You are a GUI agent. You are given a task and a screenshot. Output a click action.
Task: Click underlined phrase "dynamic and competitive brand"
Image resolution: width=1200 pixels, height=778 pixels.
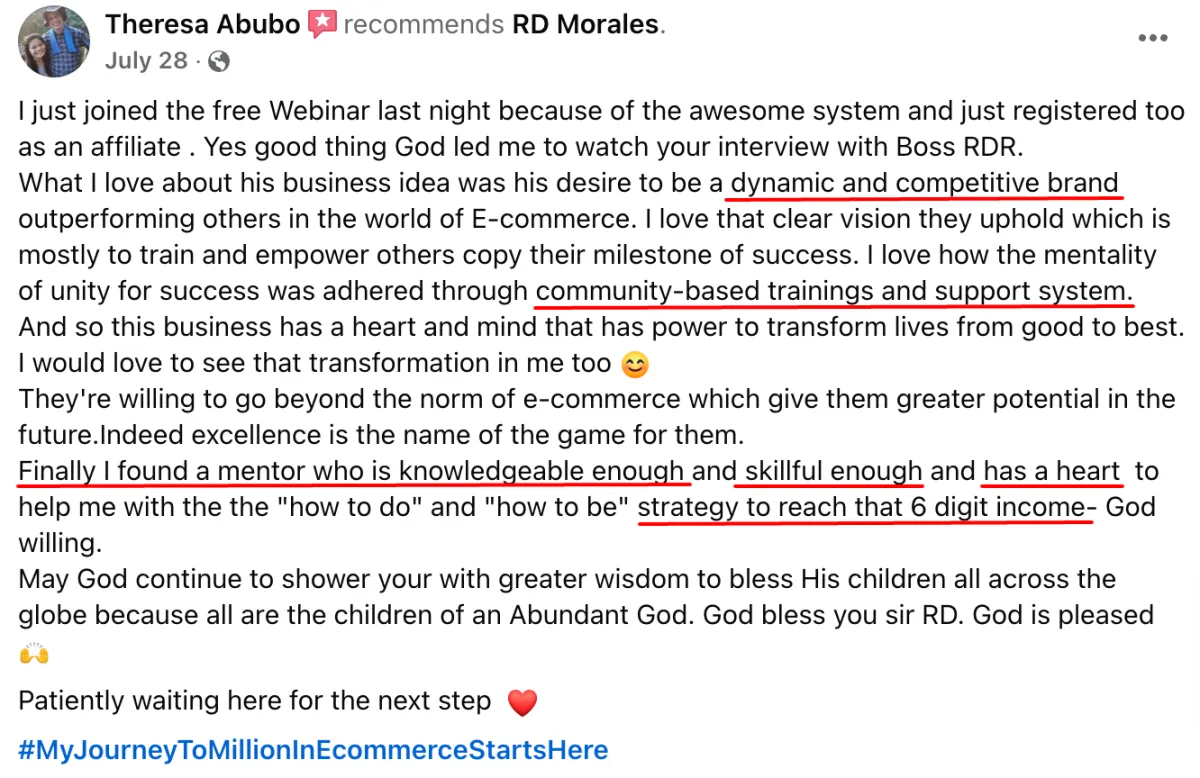[924, 184]
